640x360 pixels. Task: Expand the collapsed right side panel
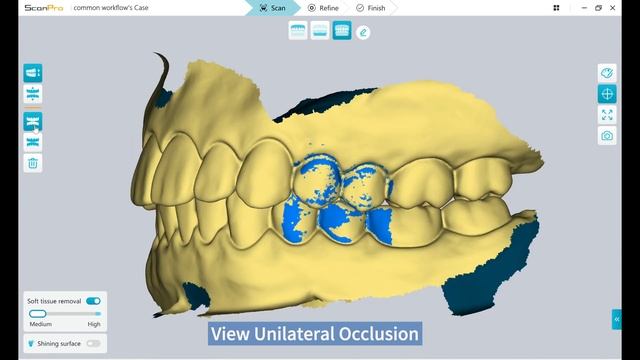pyautogui.click(x=616, y=319)
